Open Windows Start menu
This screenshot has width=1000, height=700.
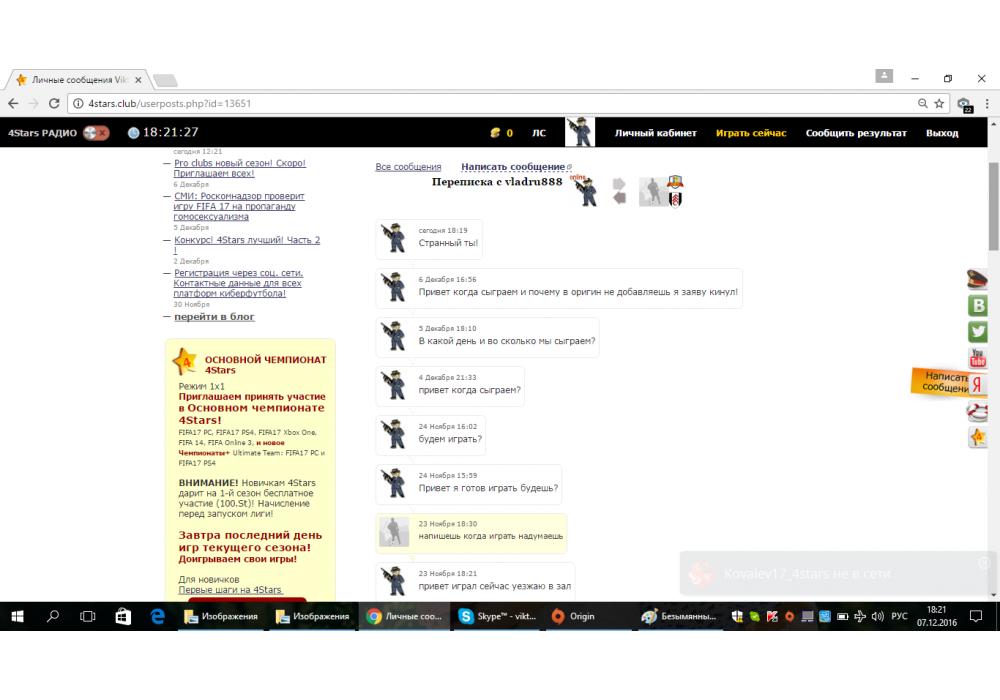[18, 616]
